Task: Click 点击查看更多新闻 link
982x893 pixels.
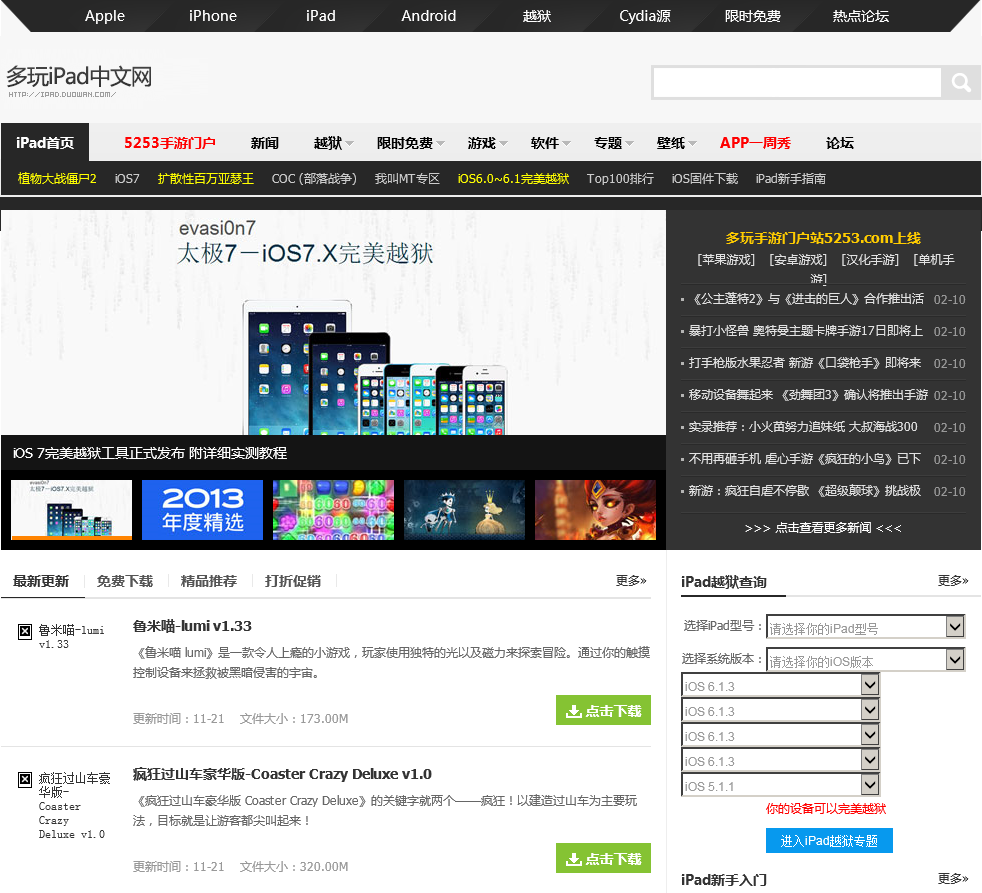Action: pyautogui.click(x=823, y=528)
